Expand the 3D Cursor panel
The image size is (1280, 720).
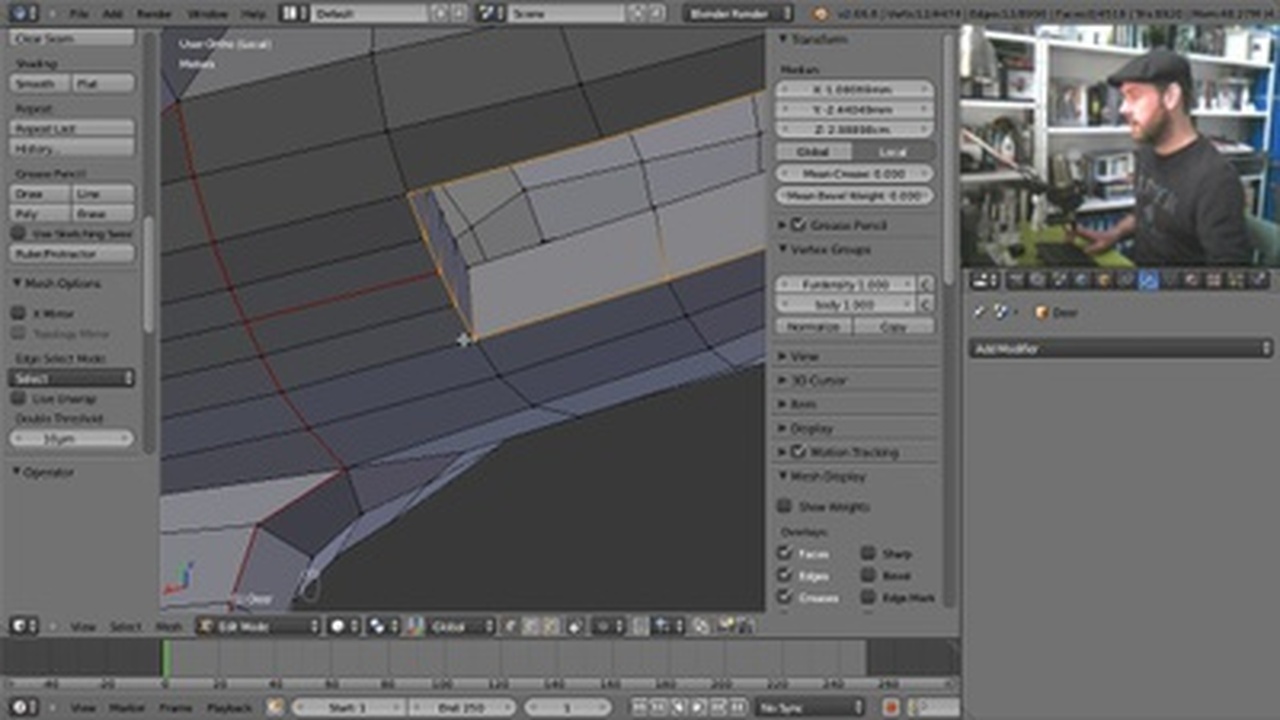[x=819, y=380]
